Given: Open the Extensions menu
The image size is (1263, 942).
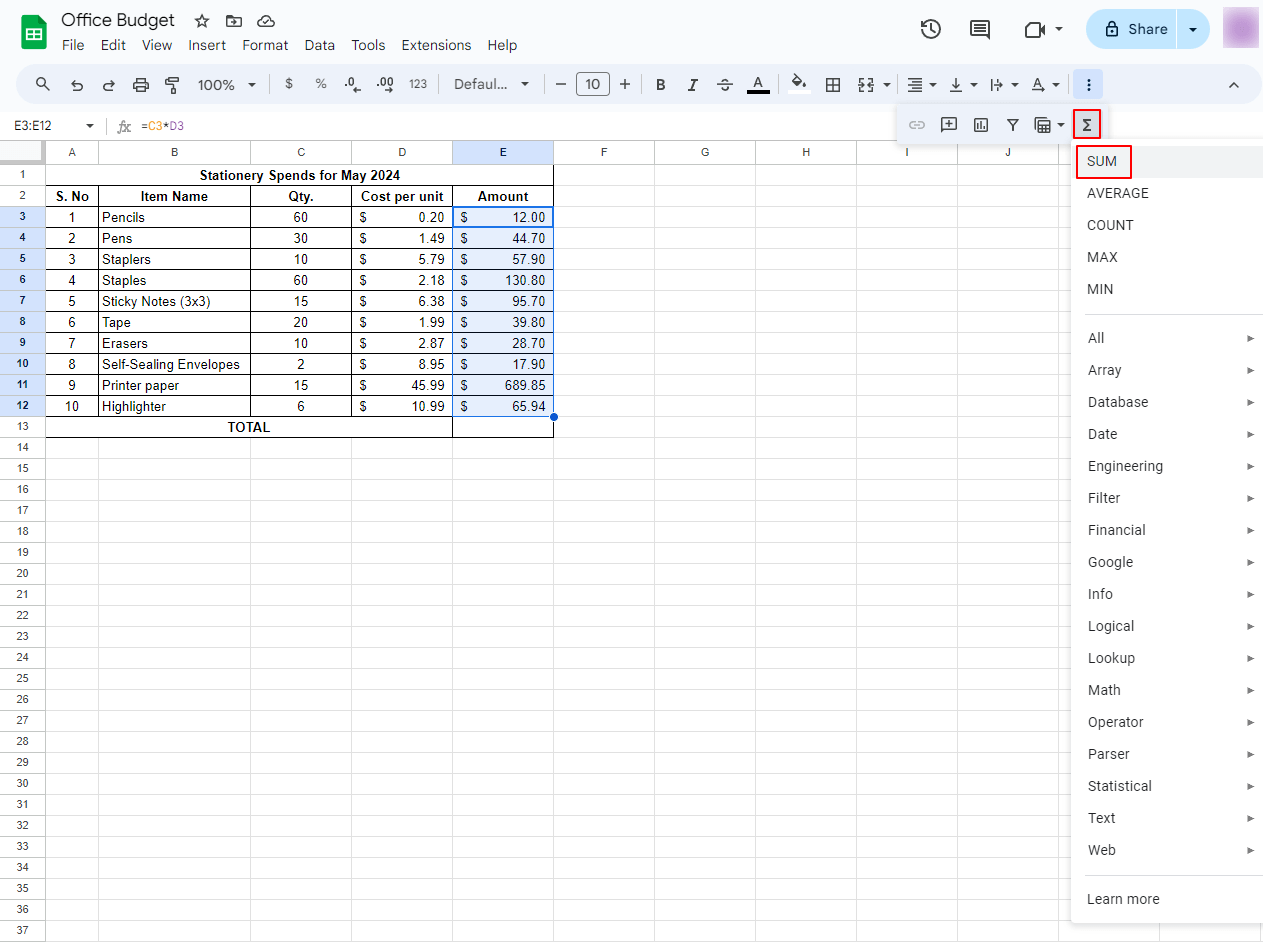Looking at the screenshot, I should click(436, 45).
